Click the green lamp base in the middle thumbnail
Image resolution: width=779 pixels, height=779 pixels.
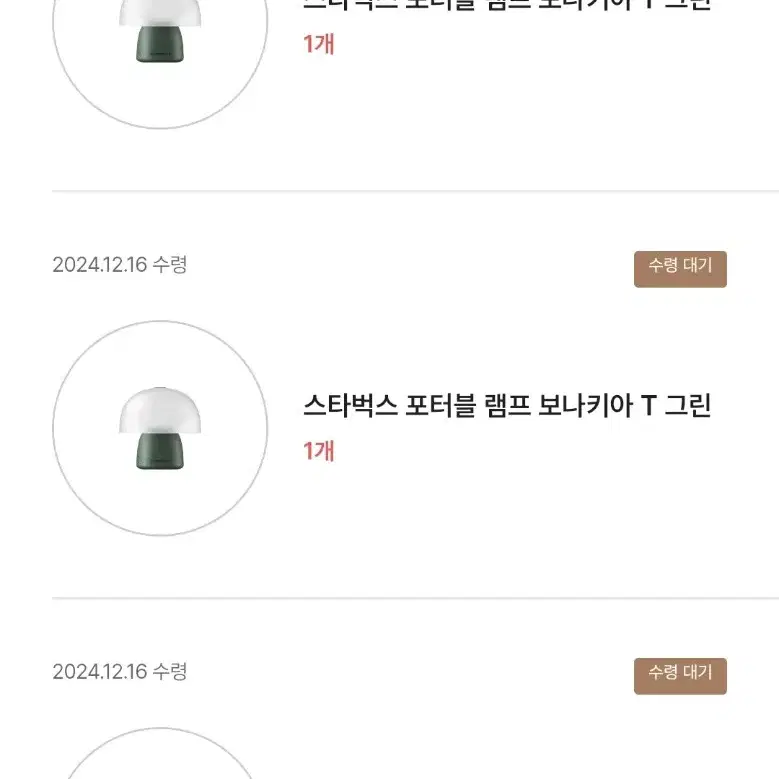(x=160, y=451)
